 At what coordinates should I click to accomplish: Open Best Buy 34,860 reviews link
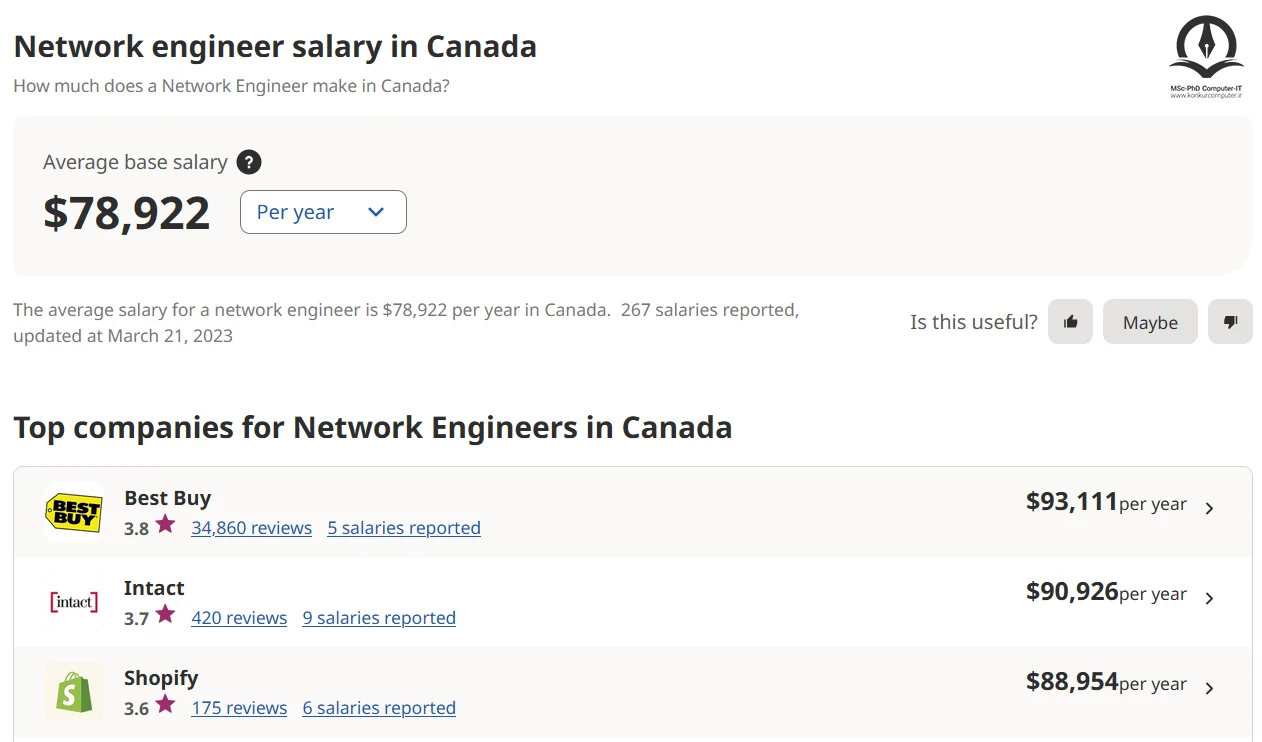[252, 528]
